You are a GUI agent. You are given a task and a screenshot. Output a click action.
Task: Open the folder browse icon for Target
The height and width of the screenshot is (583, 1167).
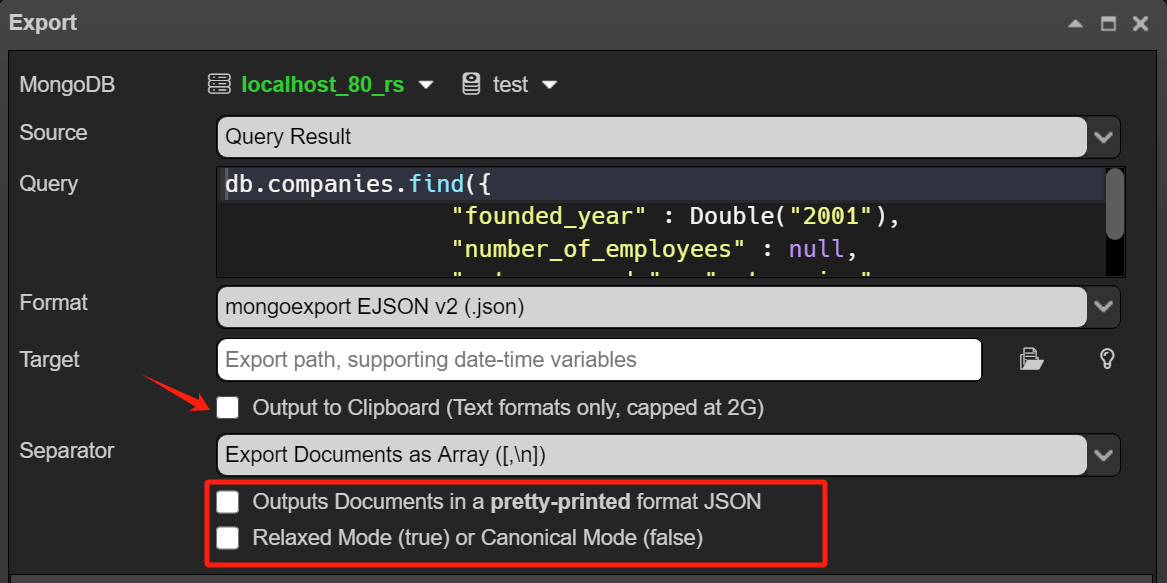click(x=1032, y=359)
